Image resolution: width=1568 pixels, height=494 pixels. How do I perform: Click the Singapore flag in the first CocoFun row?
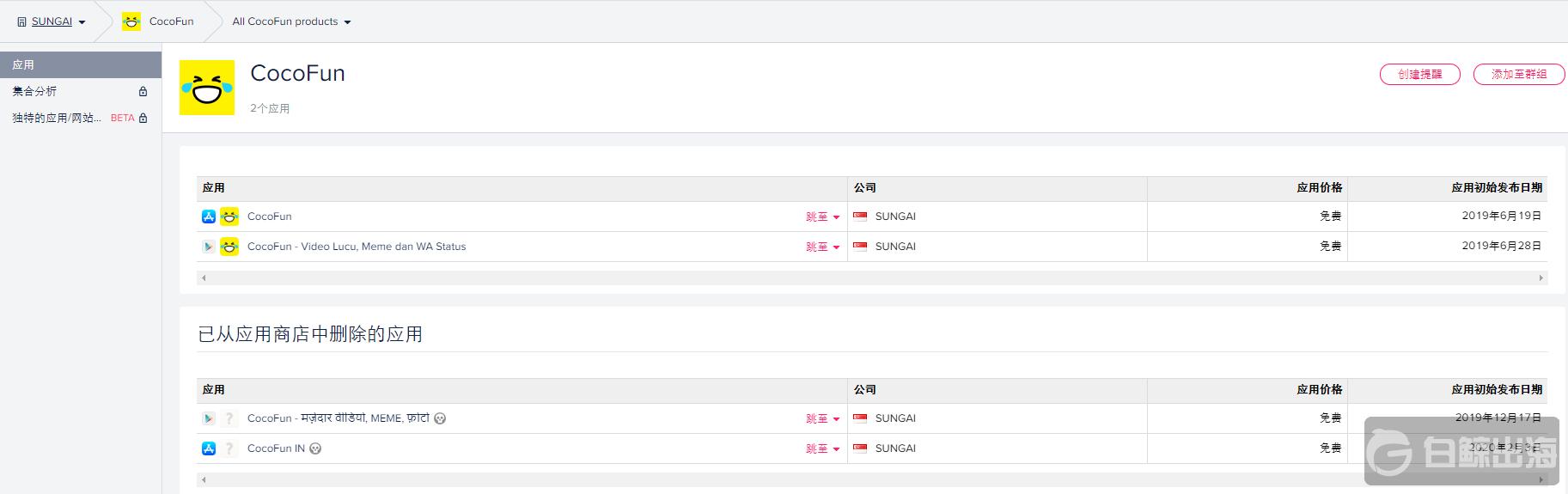860,217
